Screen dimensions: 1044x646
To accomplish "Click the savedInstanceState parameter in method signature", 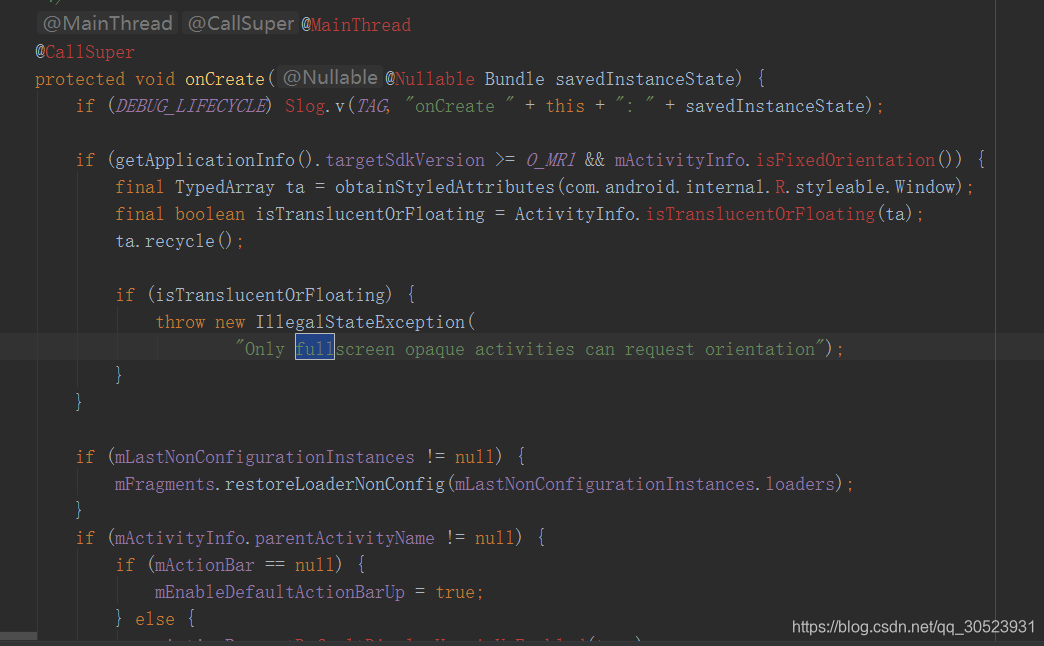I will click(645, 79).
